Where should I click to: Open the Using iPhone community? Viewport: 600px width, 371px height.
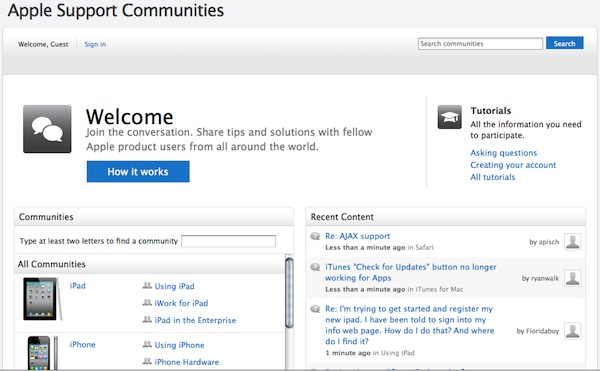pyautogui.click(x=179, y=345)
